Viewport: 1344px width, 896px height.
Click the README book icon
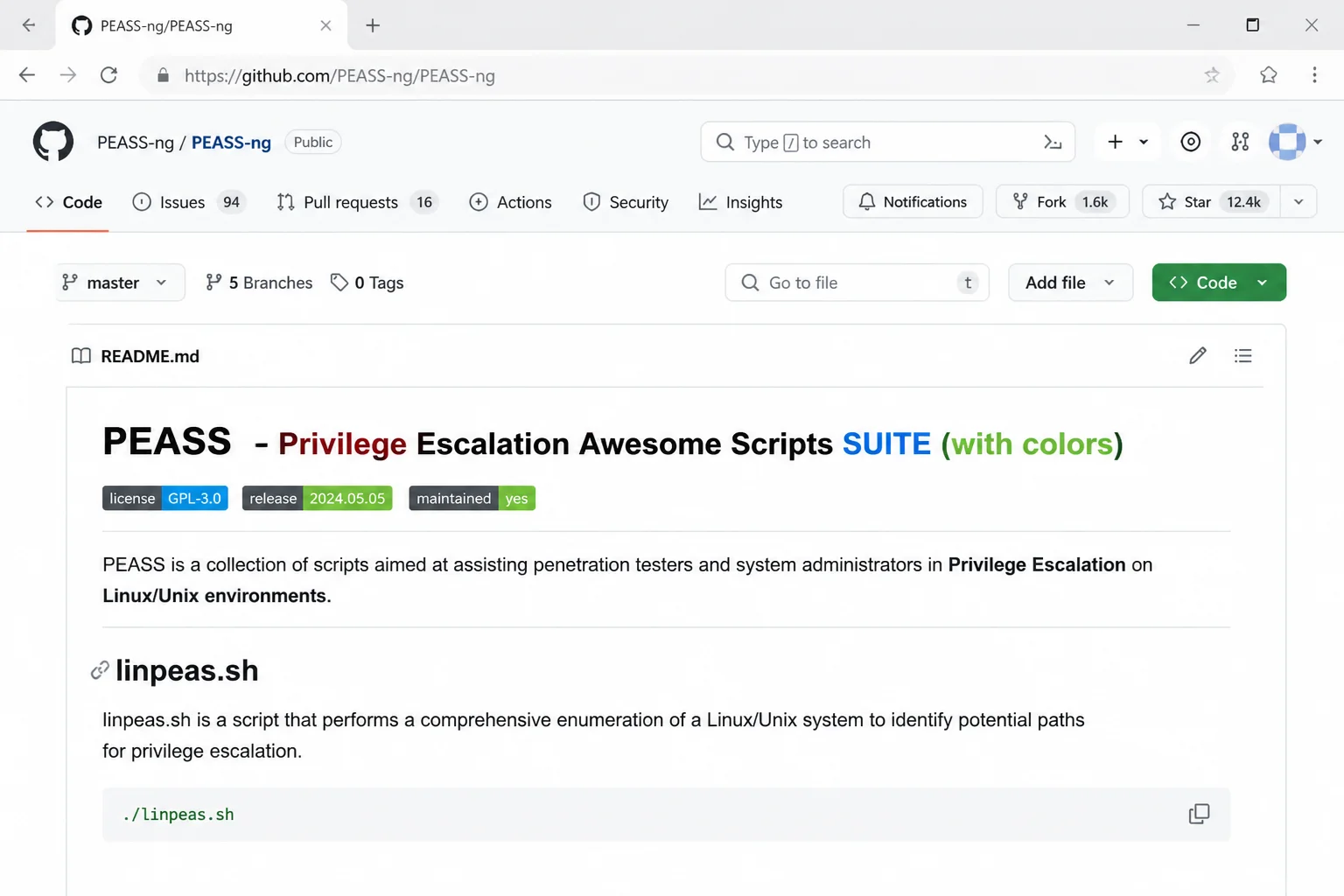pos(80,355)
